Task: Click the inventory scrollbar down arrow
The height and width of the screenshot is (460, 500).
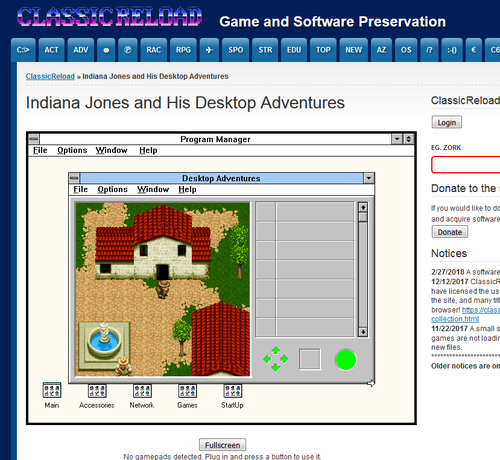Action: (x=363, y=332)
